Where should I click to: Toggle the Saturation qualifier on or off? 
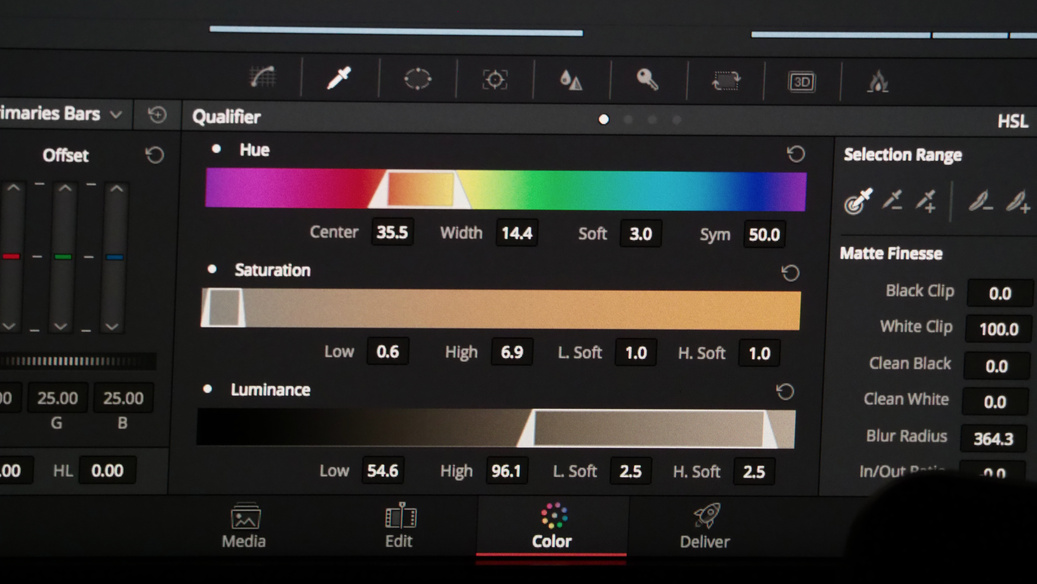(x=212, y=269)
